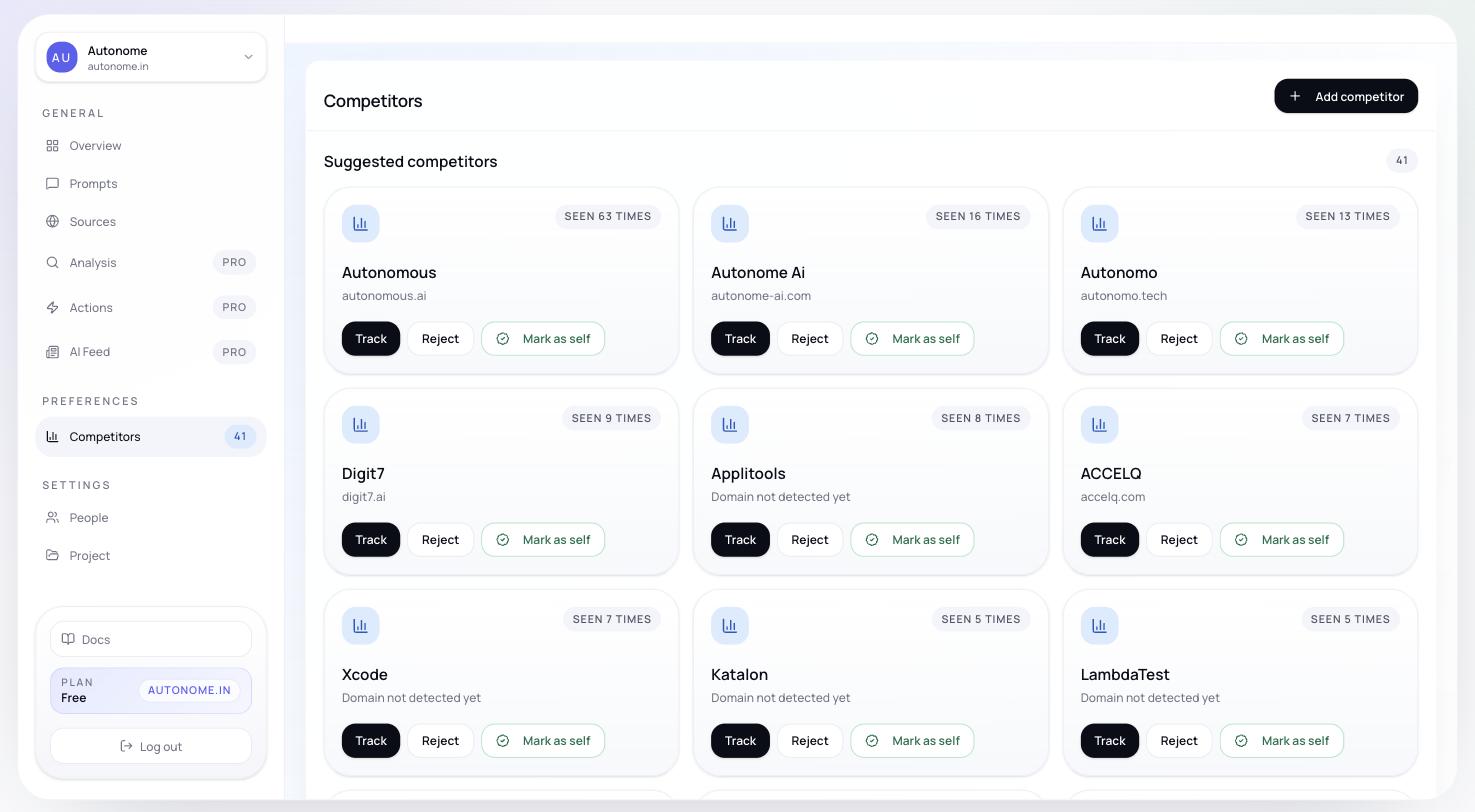
Task: Click the AUTONOME.IN plan badge
Action: point(189,690)
